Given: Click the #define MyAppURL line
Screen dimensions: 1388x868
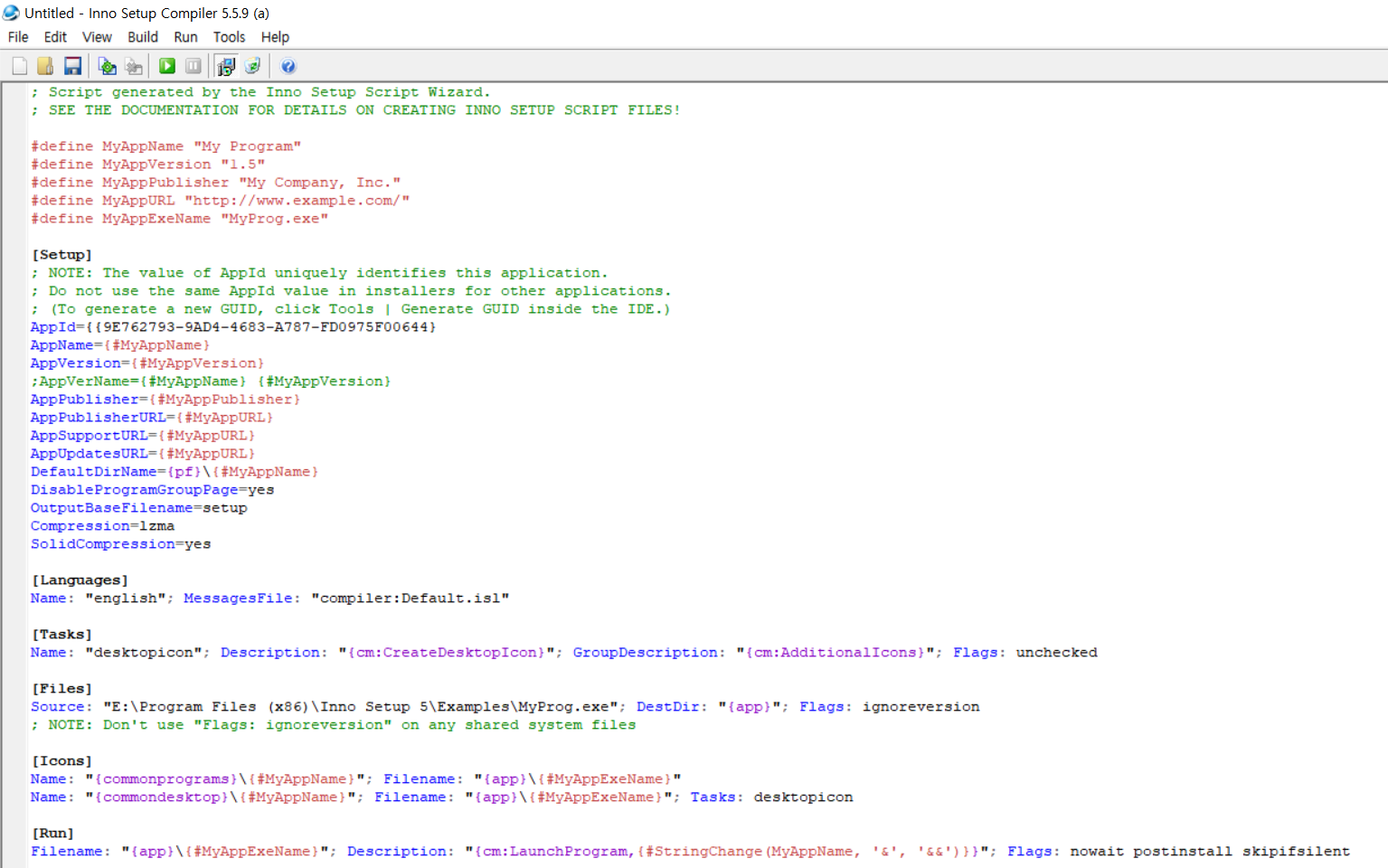Looking at the screenshot, I should pos(221,201).
